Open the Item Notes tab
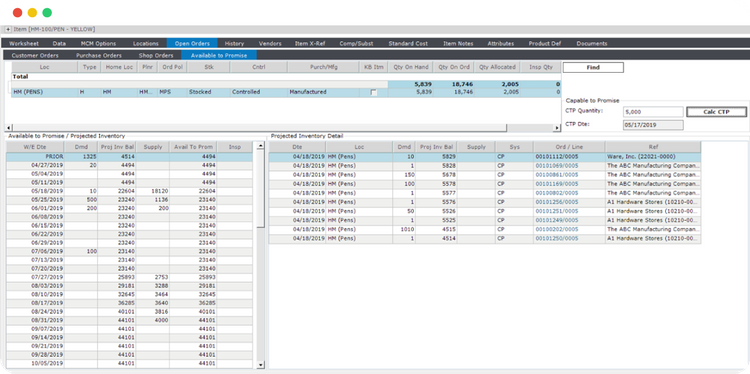This screenshot has width=750, height=374. (x=458, y=43)
